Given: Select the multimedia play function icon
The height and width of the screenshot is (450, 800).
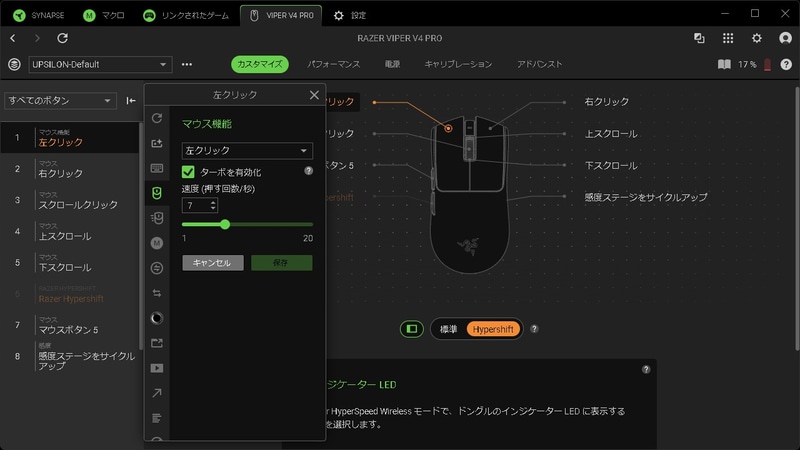Looking at the screenshot, I should tap(157, 368).
